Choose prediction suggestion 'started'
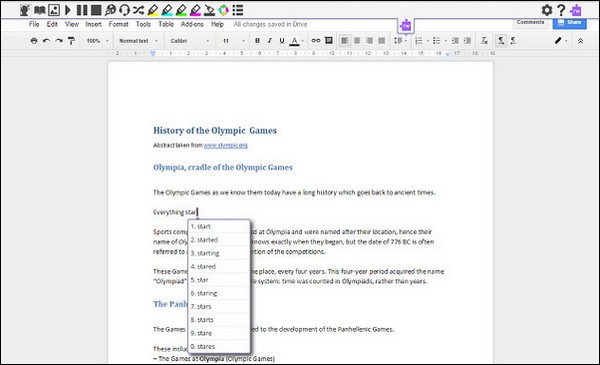Screen dimensions: 600x365 point(219,240)
